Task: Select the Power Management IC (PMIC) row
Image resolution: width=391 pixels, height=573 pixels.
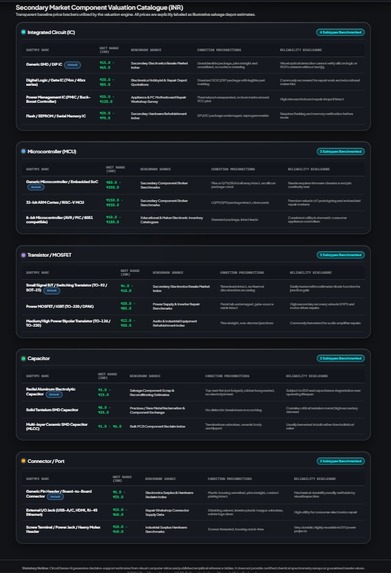Action: (x=194, y=99)
